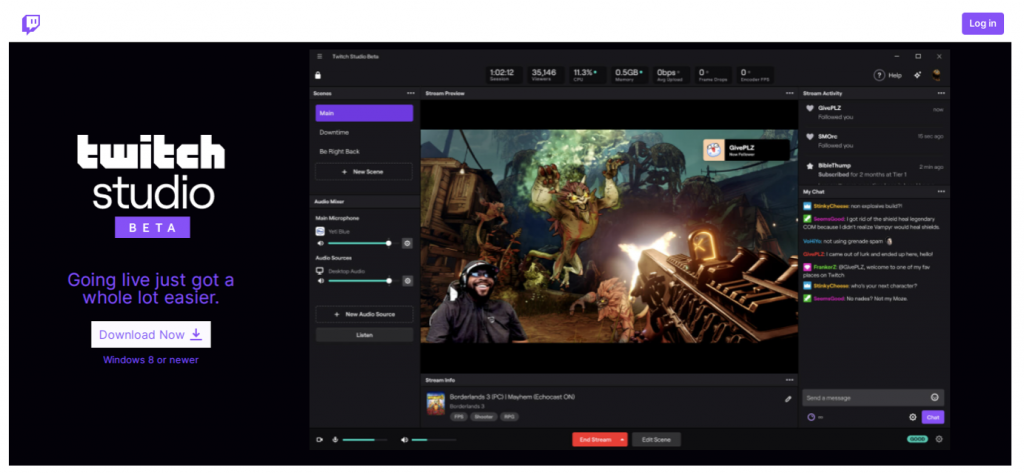1024x473 pixels.
Task: Open the emoji picker in the chat box
Action: 935,397
